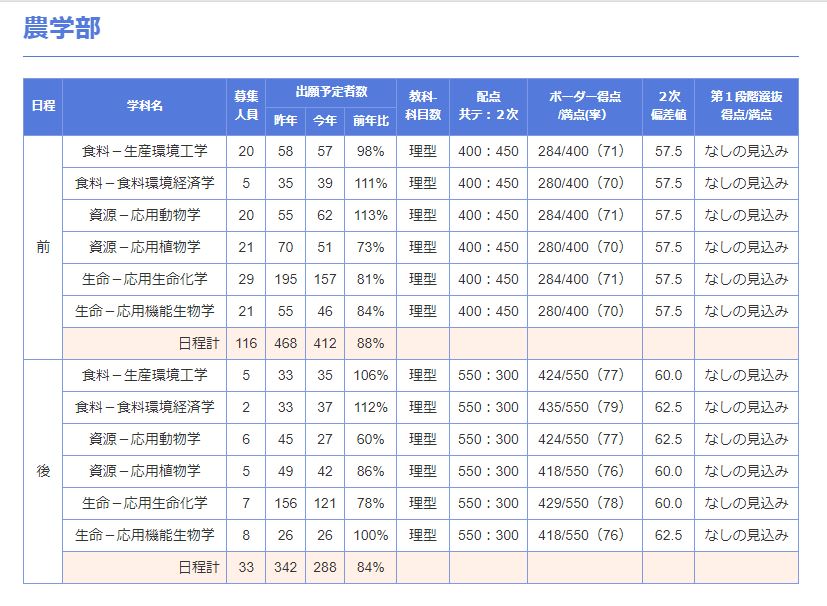Select the 前年比 sub-header
This screenshot has width=827, height=606.
pos(370,121)
